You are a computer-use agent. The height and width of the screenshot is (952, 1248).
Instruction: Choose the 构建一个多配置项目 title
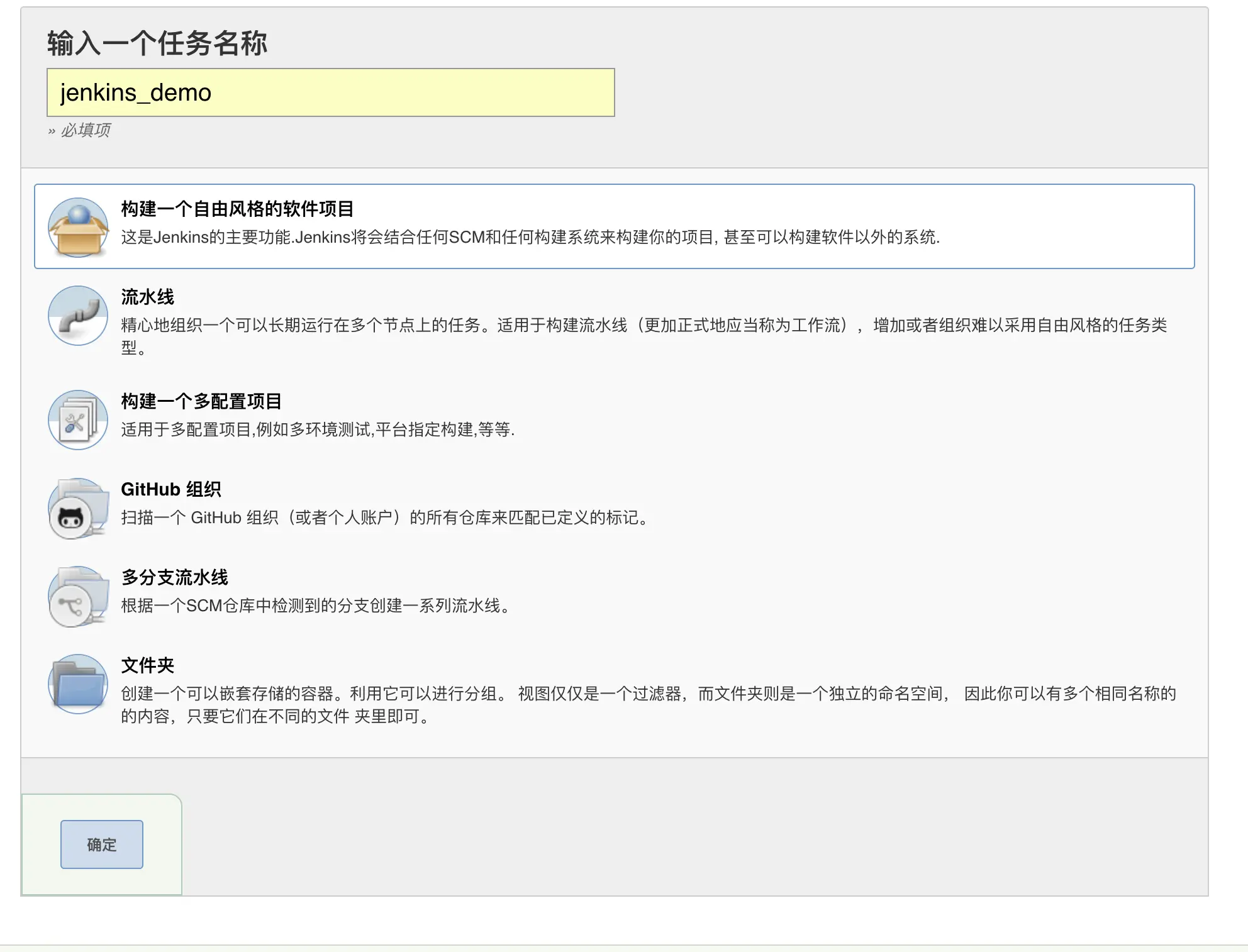(x=201, y=401)
